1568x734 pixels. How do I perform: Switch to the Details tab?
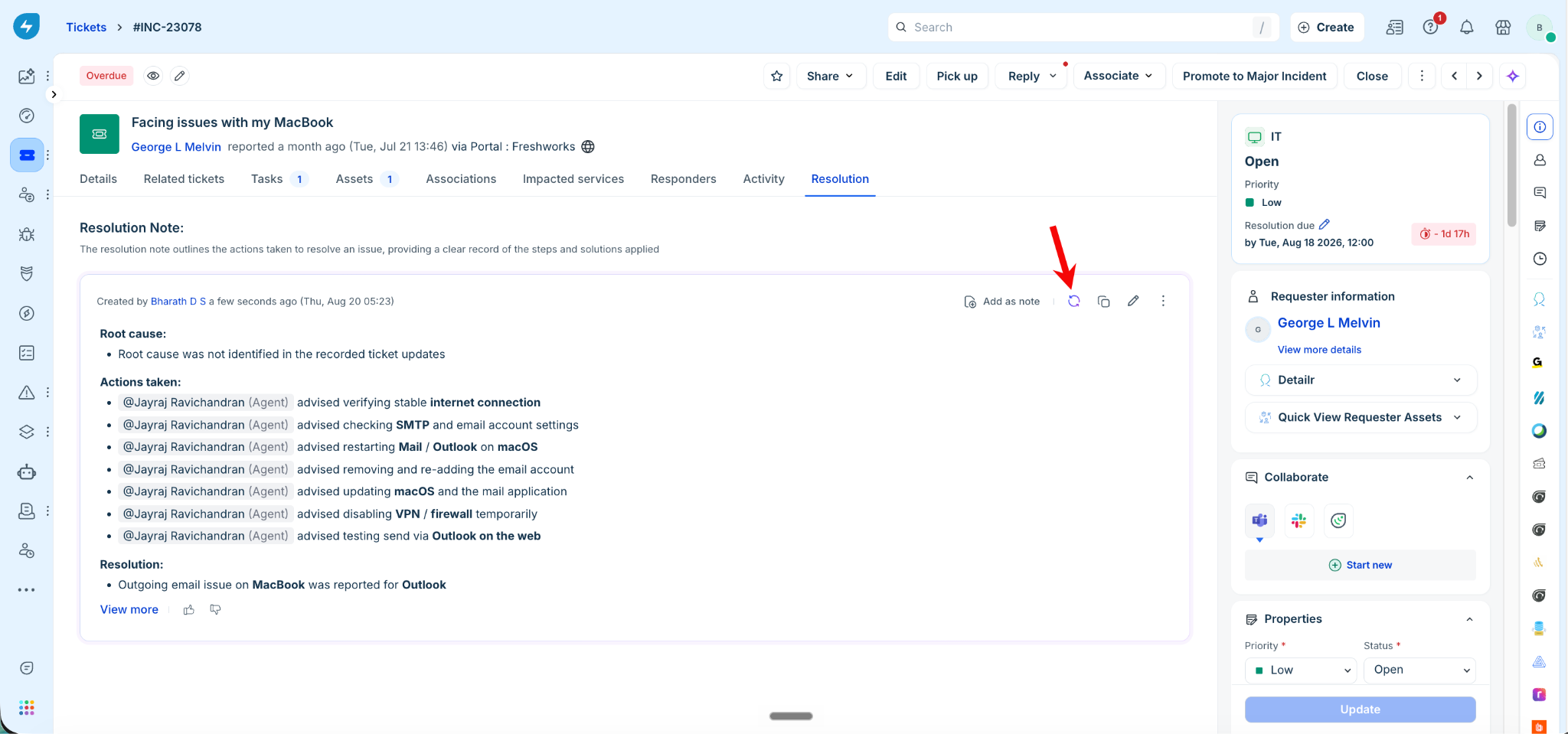click(x=99, y=179)
